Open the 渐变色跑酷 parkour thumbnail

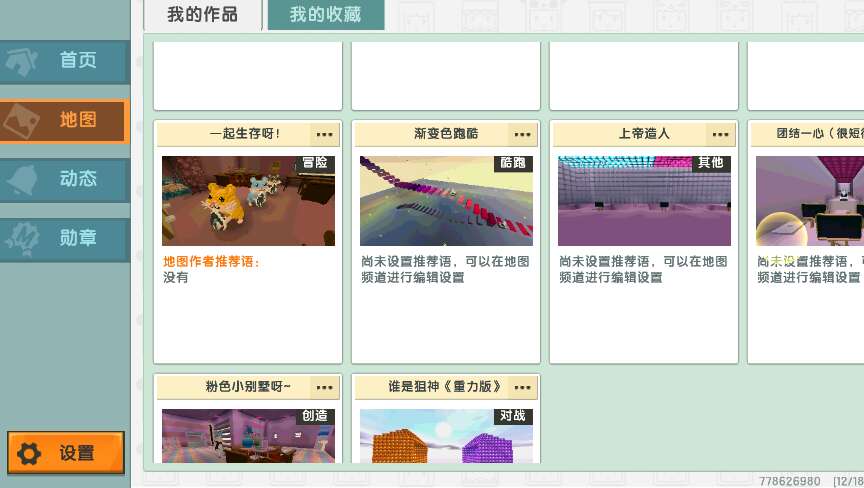(446, 201)
